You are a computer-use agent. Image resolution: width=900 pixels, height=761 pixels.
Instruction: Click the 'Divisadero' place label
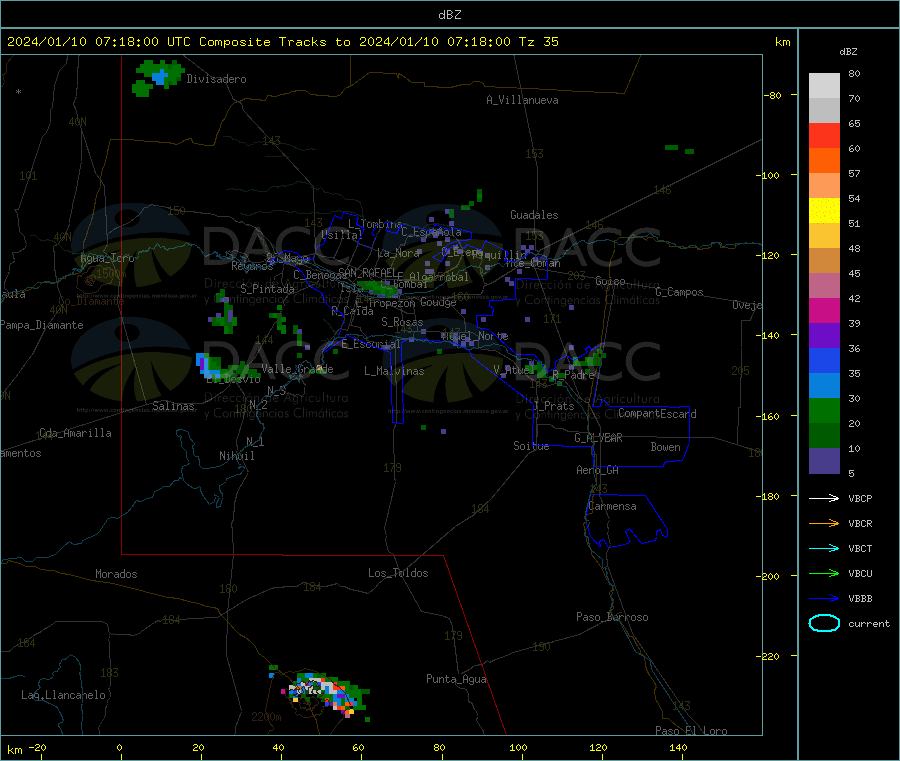(216, 79)
